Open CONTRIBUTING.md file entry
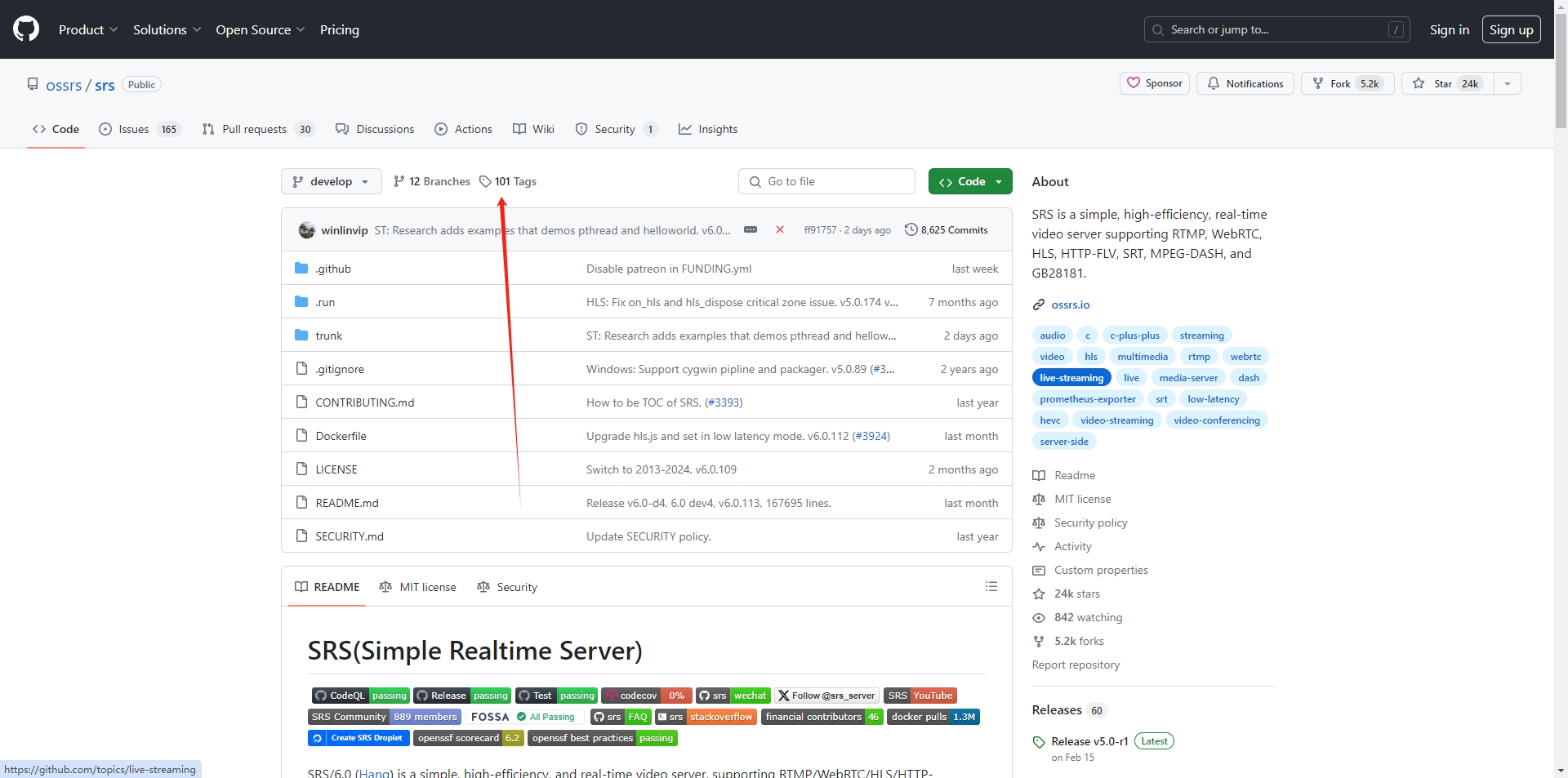This screenshot has width=1568, height=778. pos(365,402)
